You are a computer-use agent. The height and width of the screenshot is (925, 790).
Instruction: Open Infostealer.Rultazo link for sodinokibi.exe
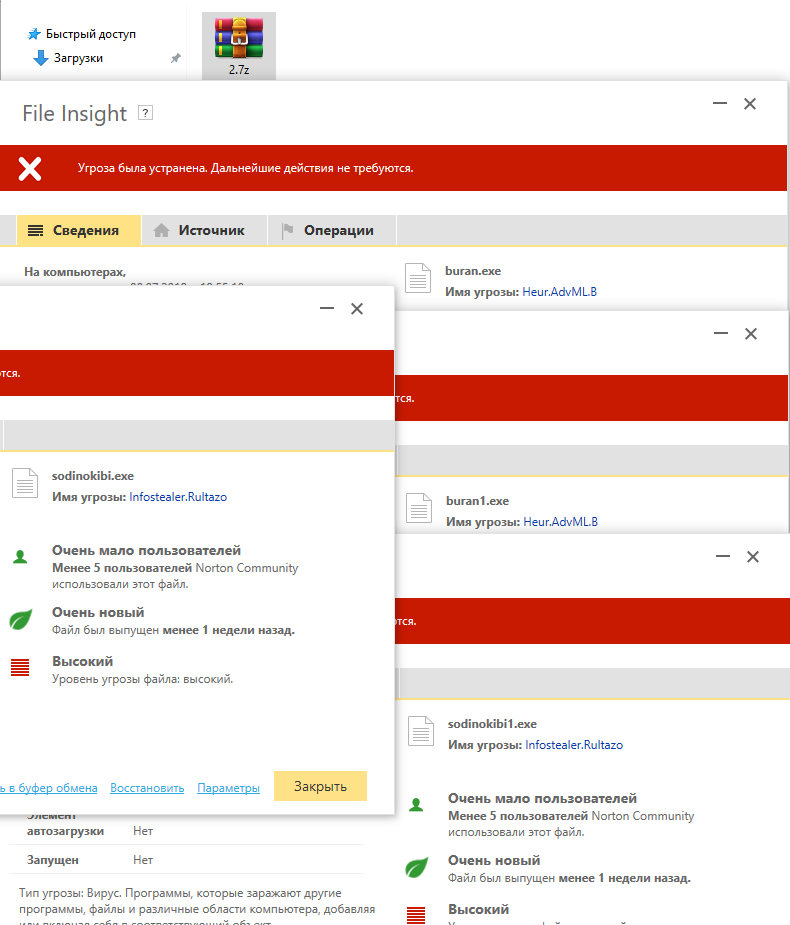[x=178, y=497]
